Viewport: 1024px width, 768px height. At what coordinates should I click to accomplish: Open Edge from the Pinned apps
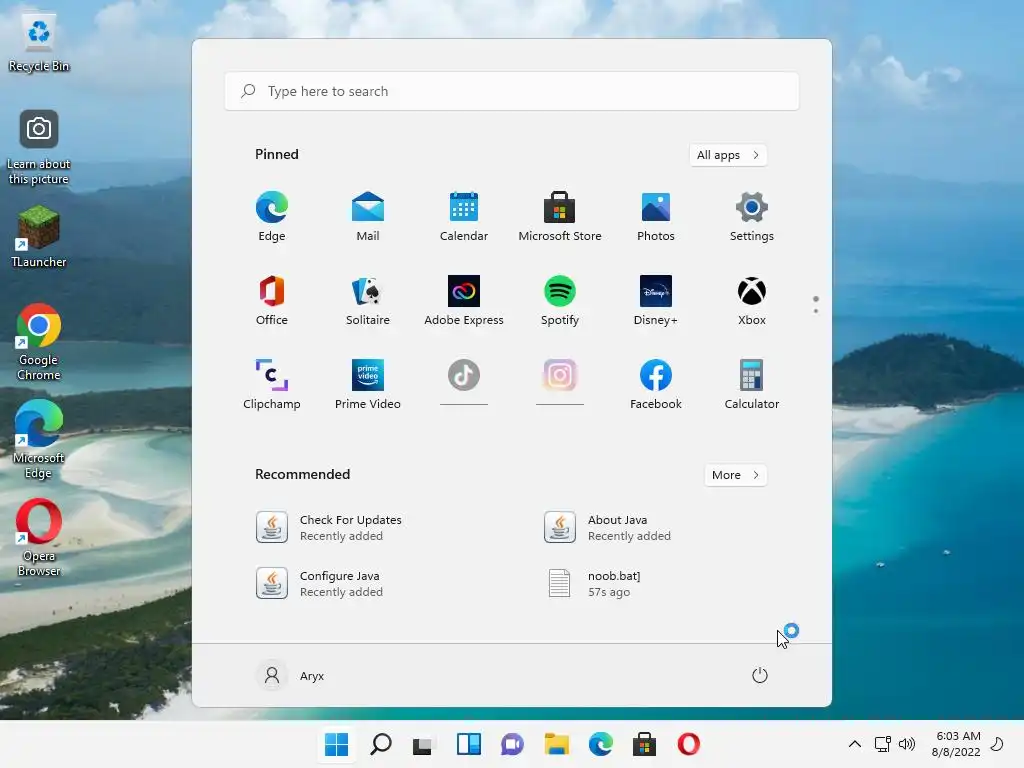coord(272,216)
